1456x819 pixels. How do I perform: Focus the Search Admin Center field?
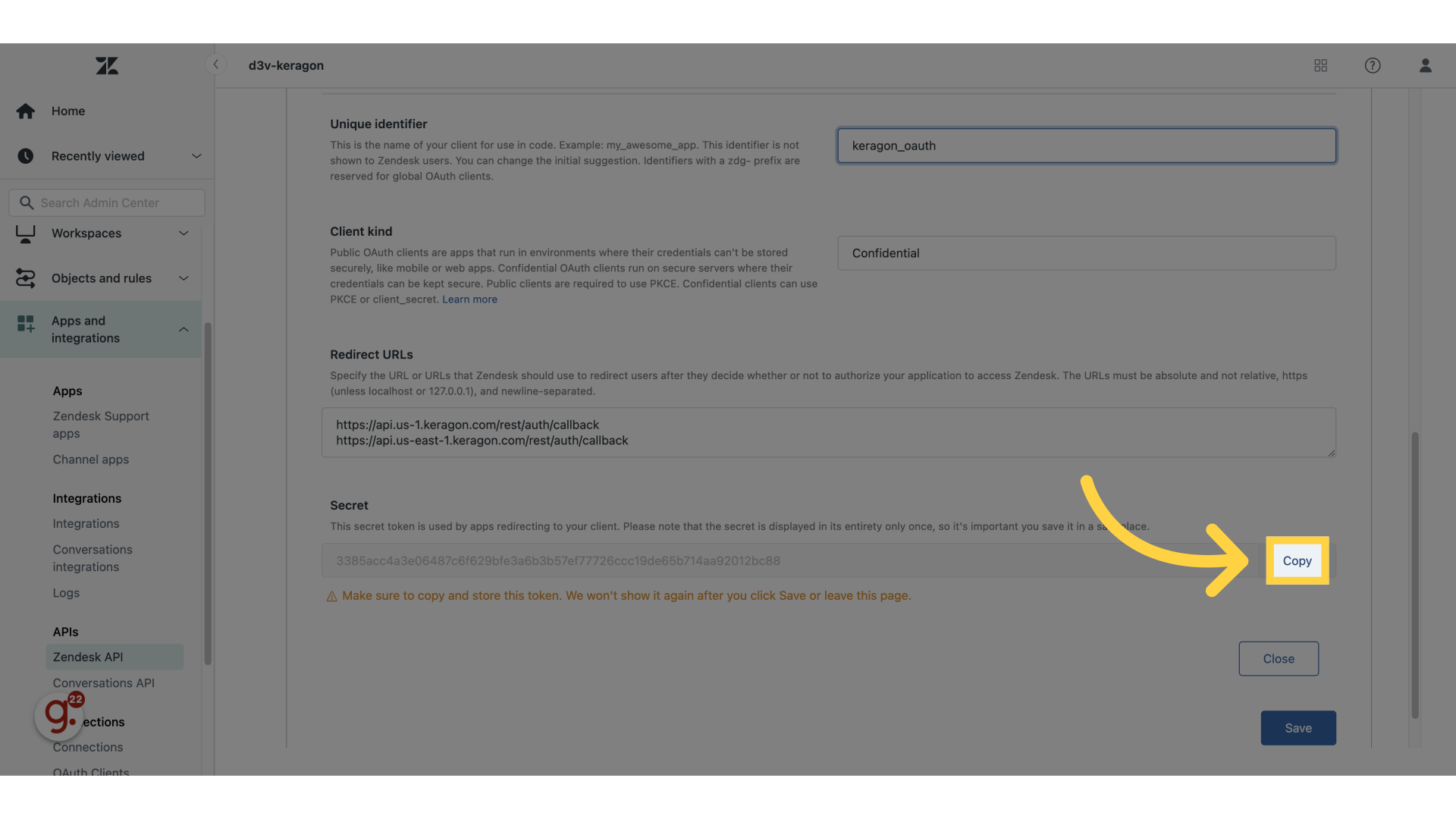tap(107, 203)
